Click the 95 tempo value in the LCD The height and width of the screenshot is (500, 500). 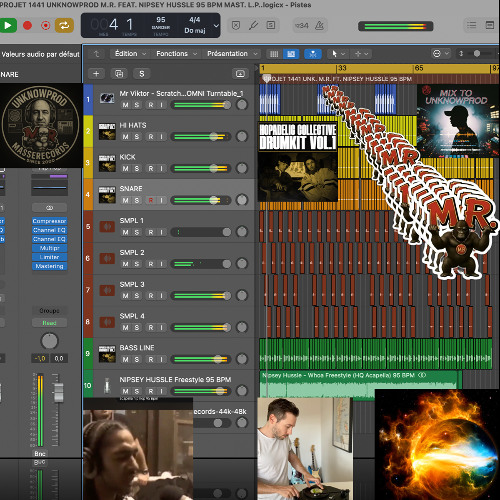161,20
